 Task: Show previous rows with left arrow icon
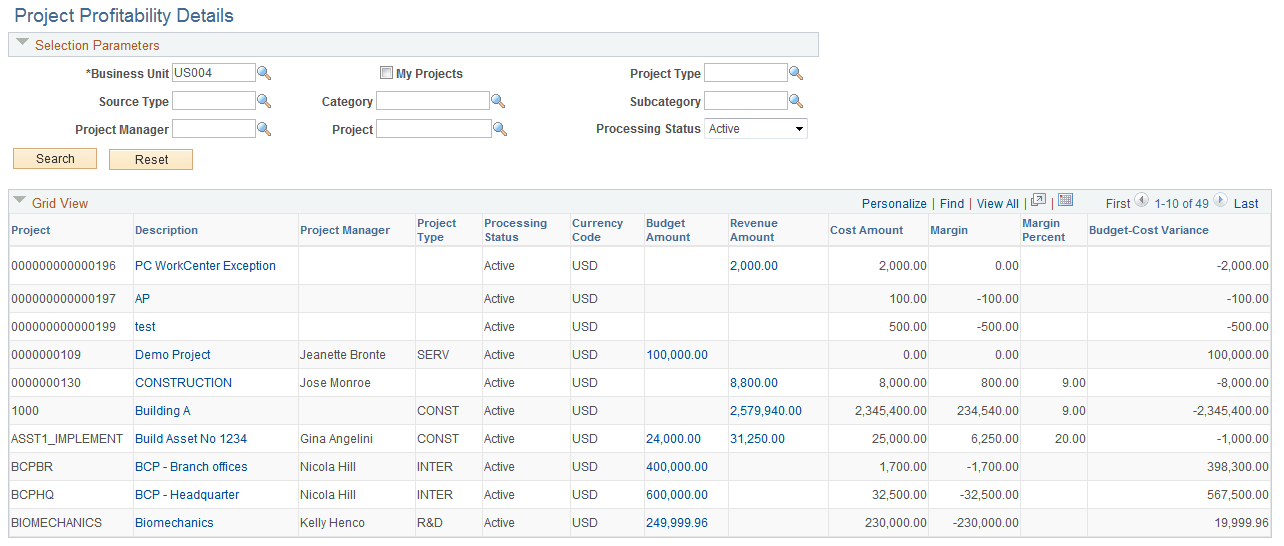1142,201
